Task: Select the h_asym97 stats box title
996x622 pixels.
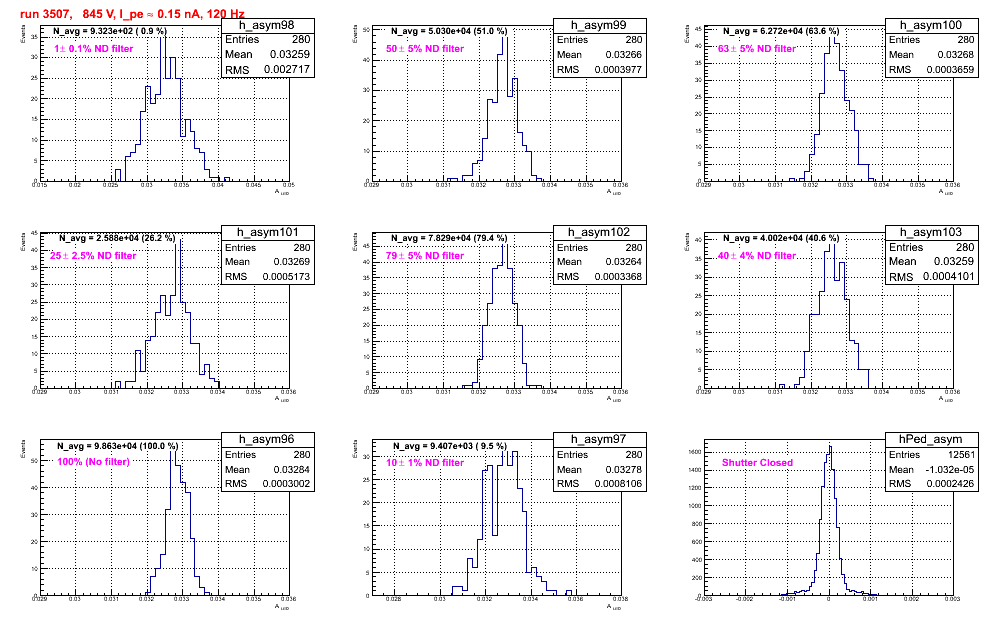Action: [599, 440]
